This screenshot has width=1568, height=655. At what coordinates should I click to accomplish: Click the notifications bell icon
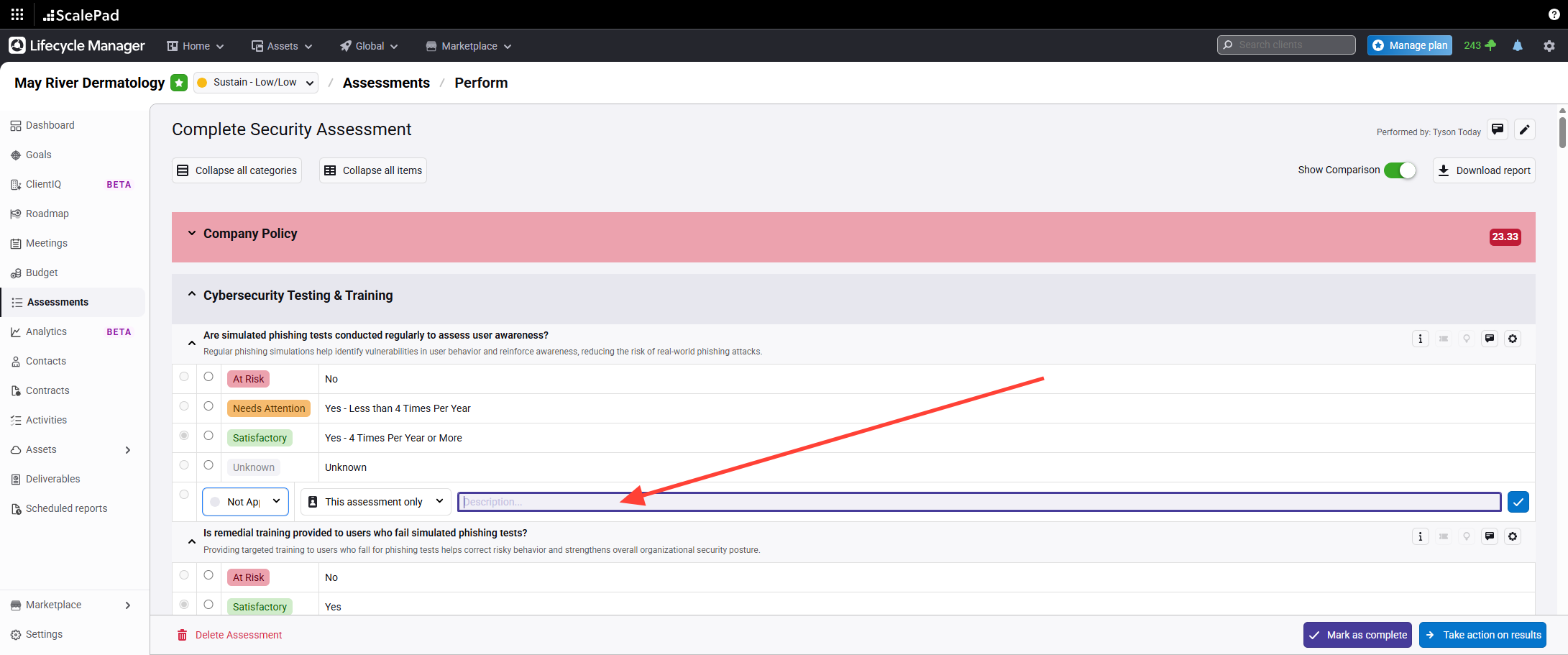1517,45
